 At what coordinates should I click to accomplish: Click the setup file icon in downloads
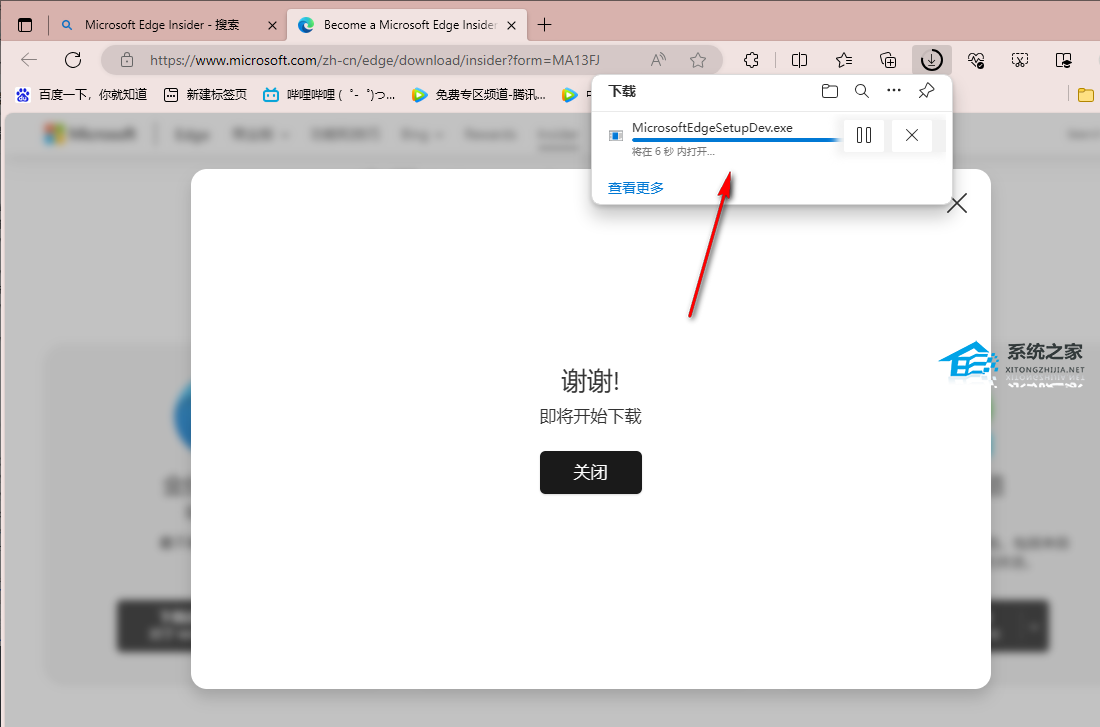click(x=616, y=135)
